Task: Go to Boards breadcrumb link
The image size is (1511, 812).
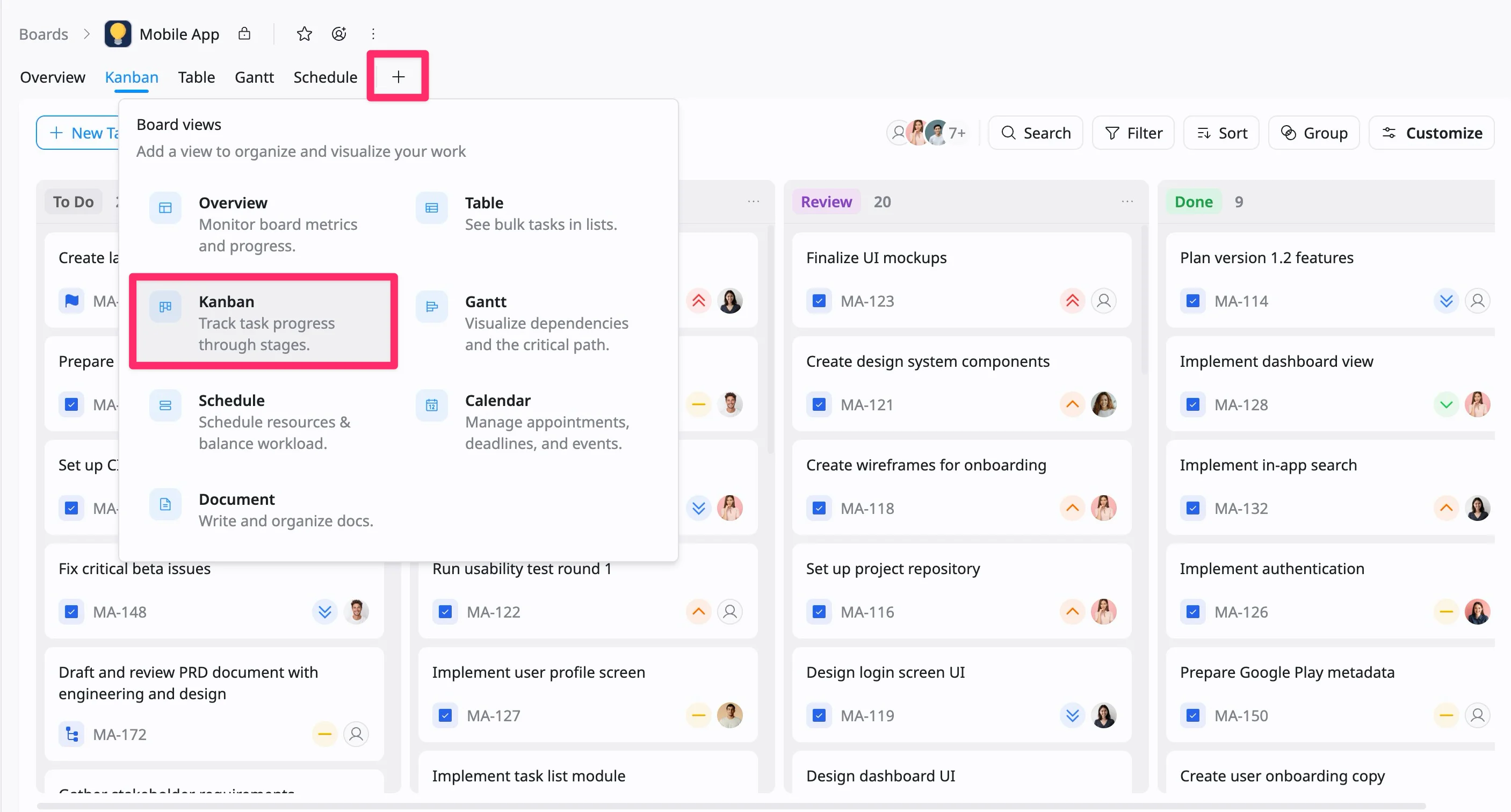Action: pos(44,34)
